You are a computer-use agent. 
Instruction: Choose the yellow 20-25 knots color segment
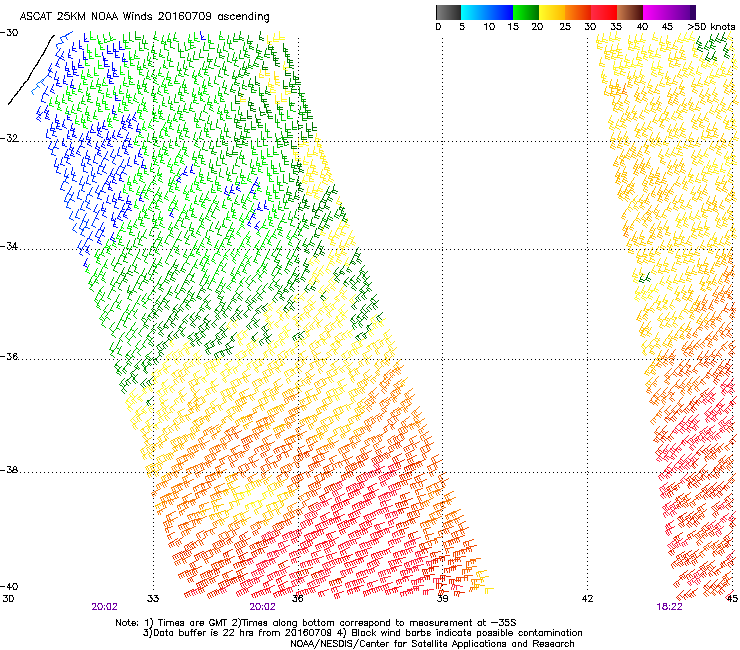point(552,12)
